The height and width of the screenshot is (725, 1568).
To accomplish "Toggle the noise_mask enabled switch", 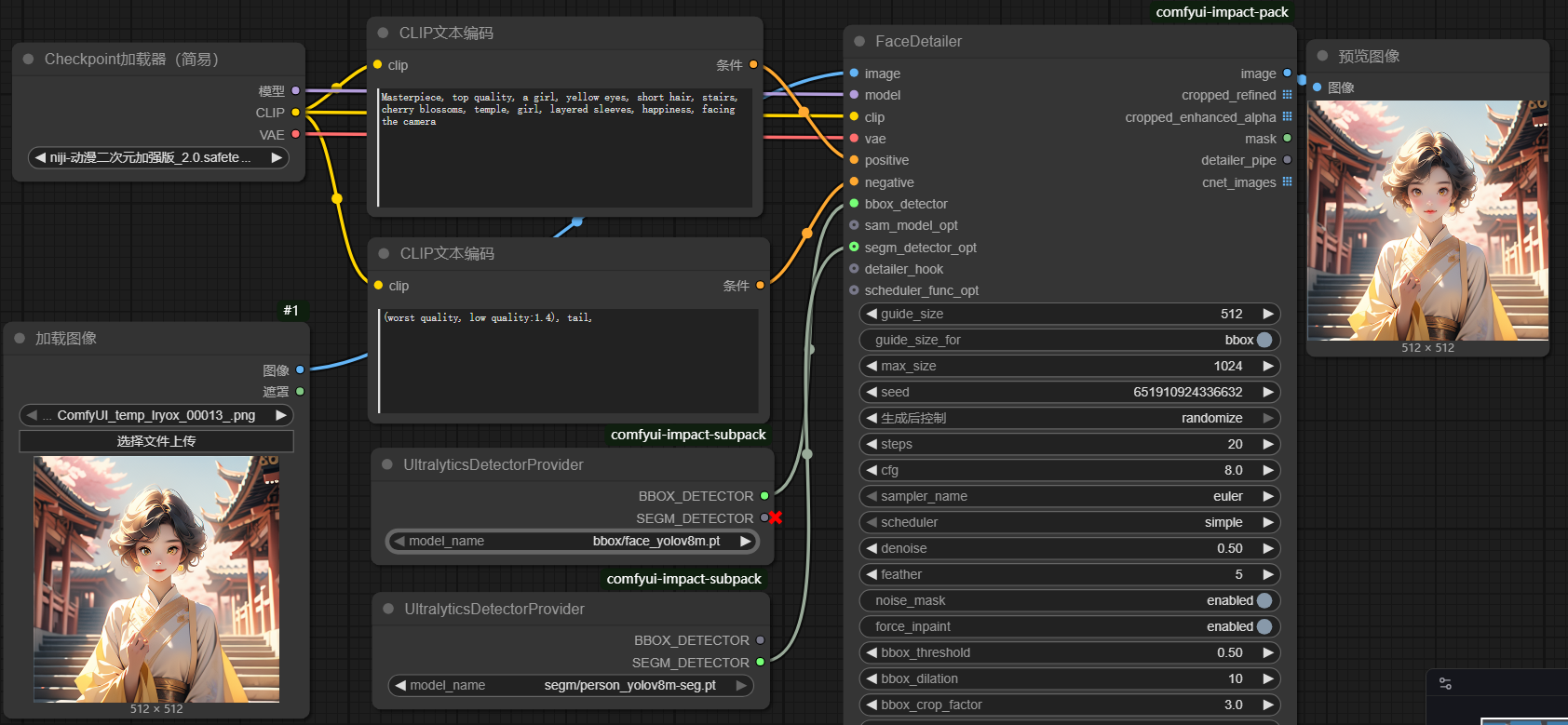I will click(1264, 600).
